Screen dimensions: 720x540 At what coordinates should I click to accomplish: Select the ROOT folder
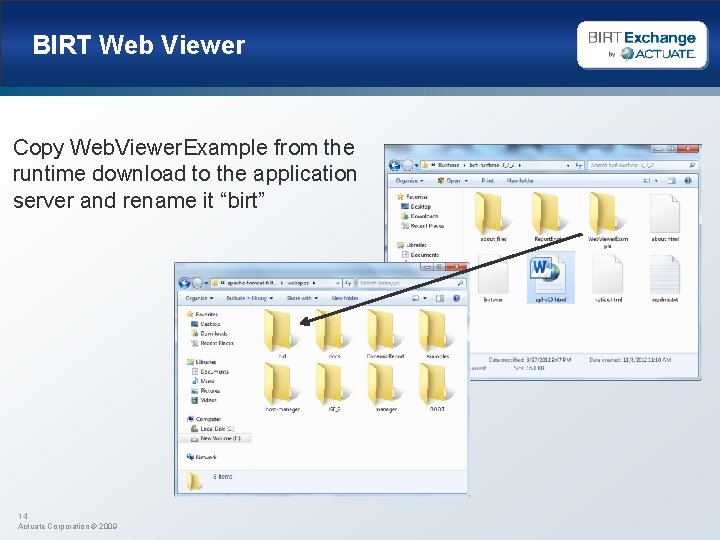(437, 388)
